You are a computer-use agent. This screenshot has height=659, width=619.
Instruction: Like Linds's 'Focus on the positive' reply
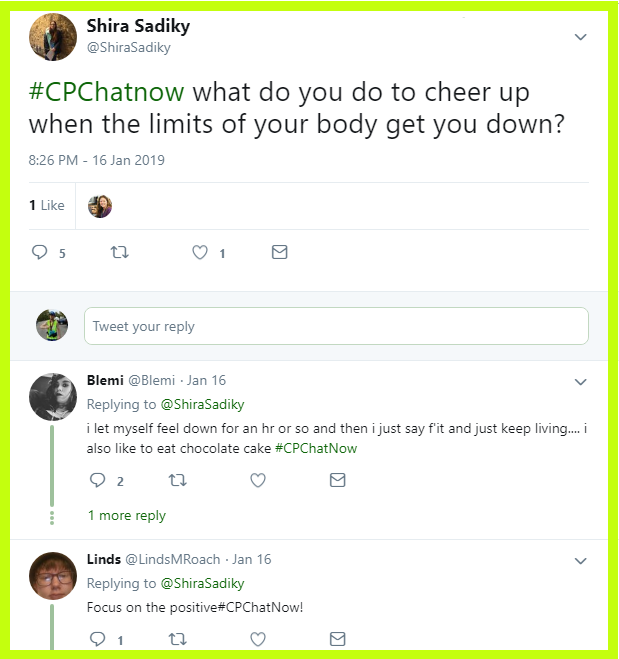coord(258,639)
